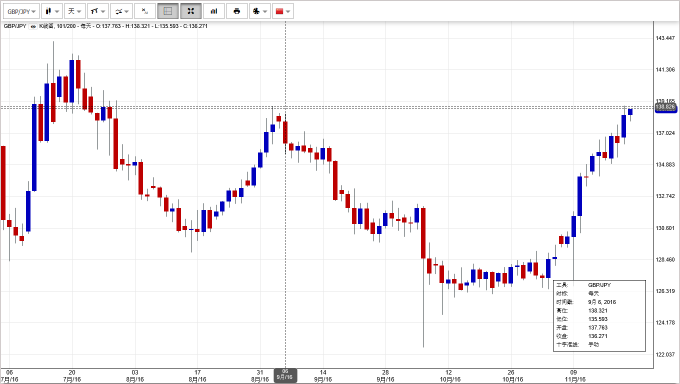The height and width of the screenshot is (384, 680).
Task: Open the drawing tools dropdown
Action: pos(98,11)
